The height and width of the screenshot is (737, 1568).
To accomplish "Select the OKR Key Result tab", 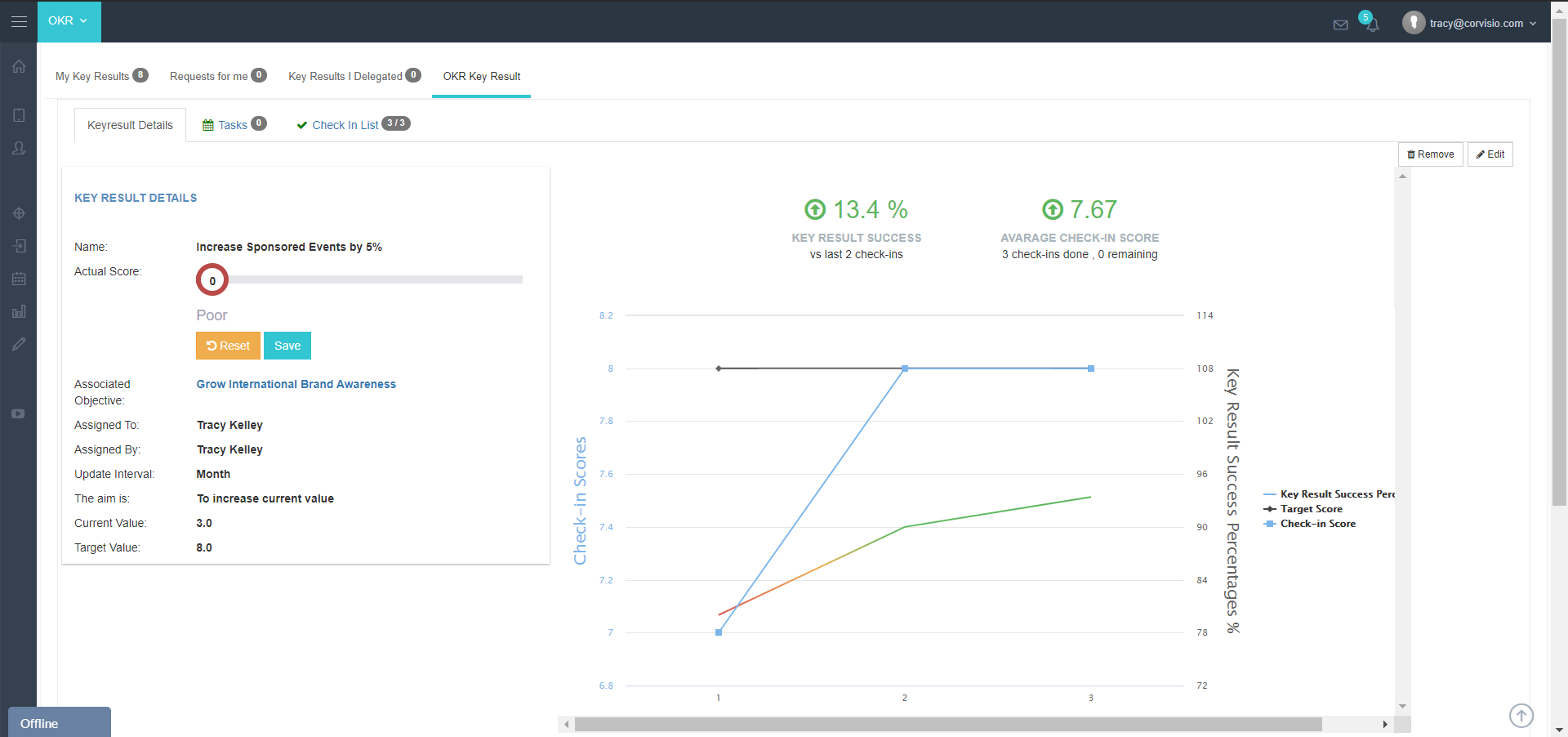I will pos(482,76).
